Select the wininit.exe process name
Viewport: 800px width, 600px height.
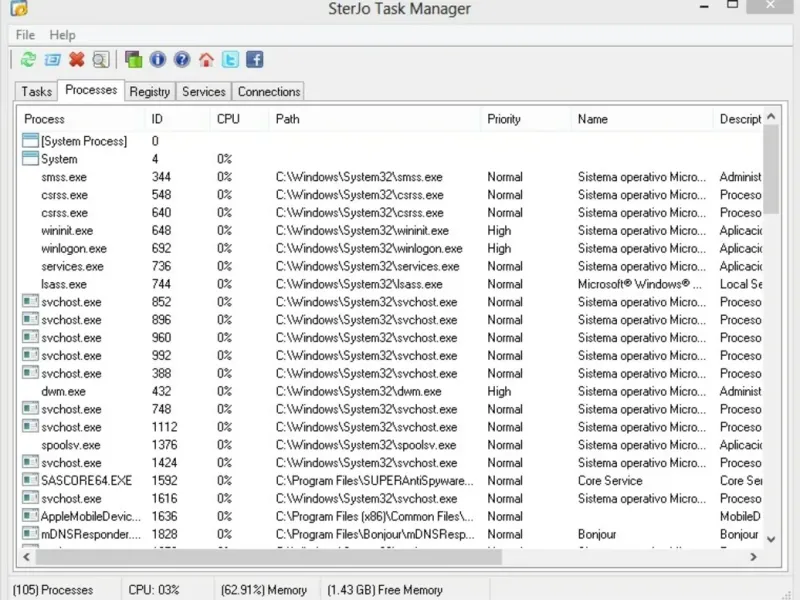[x=67, y=231]
